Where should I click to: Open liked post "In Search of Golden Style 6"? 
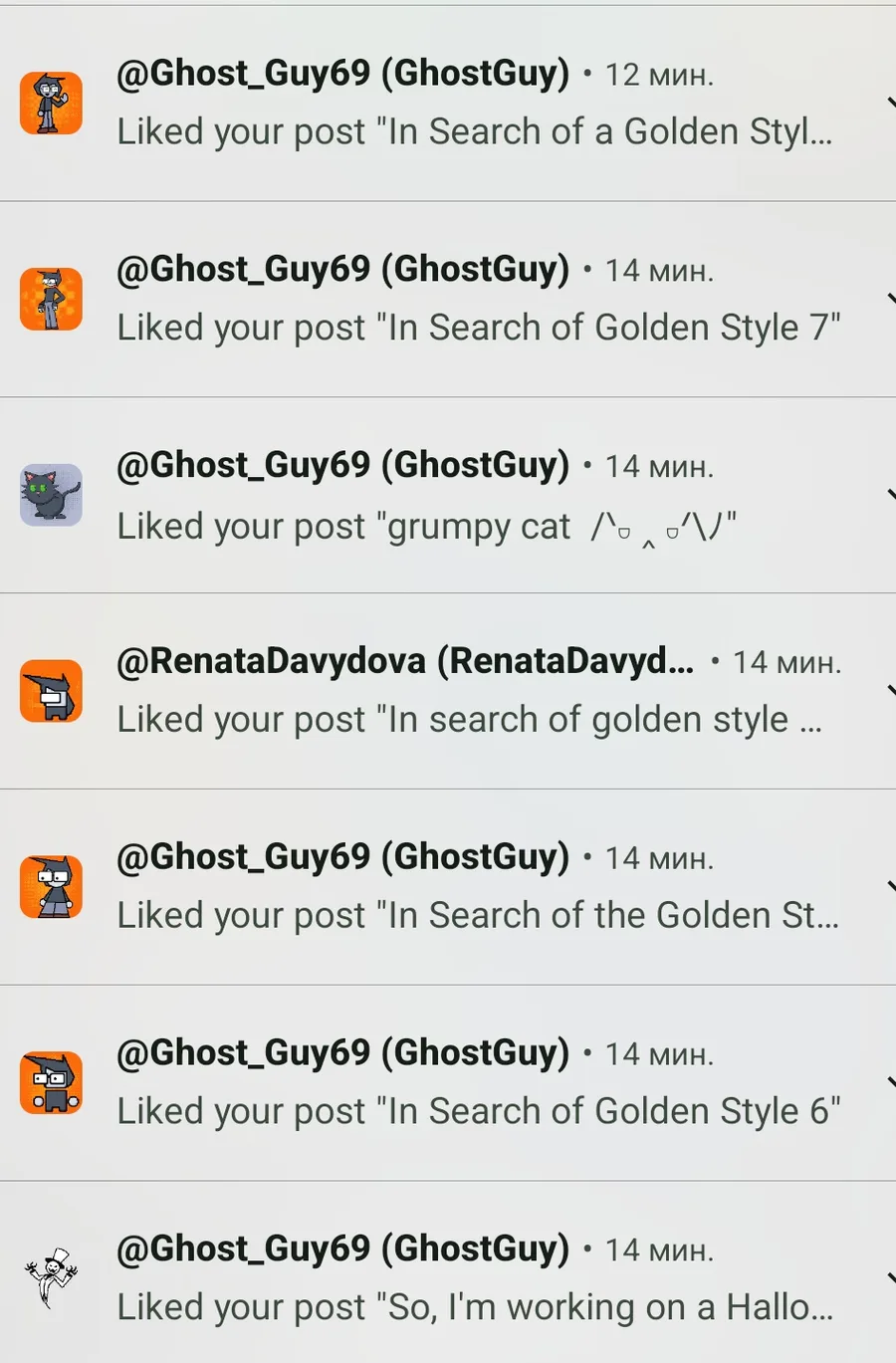point(479,1111)
